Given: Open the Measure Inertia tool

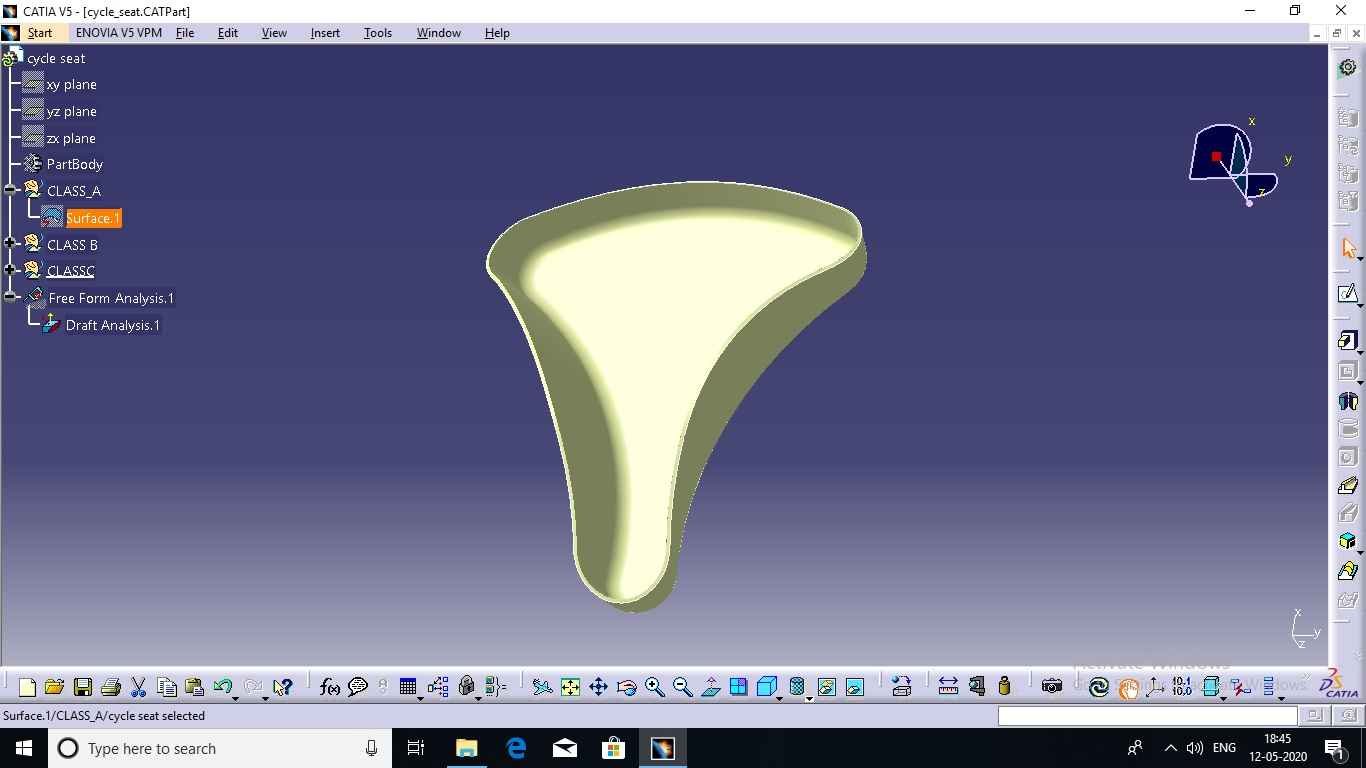Looking at the screenshot, I should pyautogui.click(x=1005, y=686).
